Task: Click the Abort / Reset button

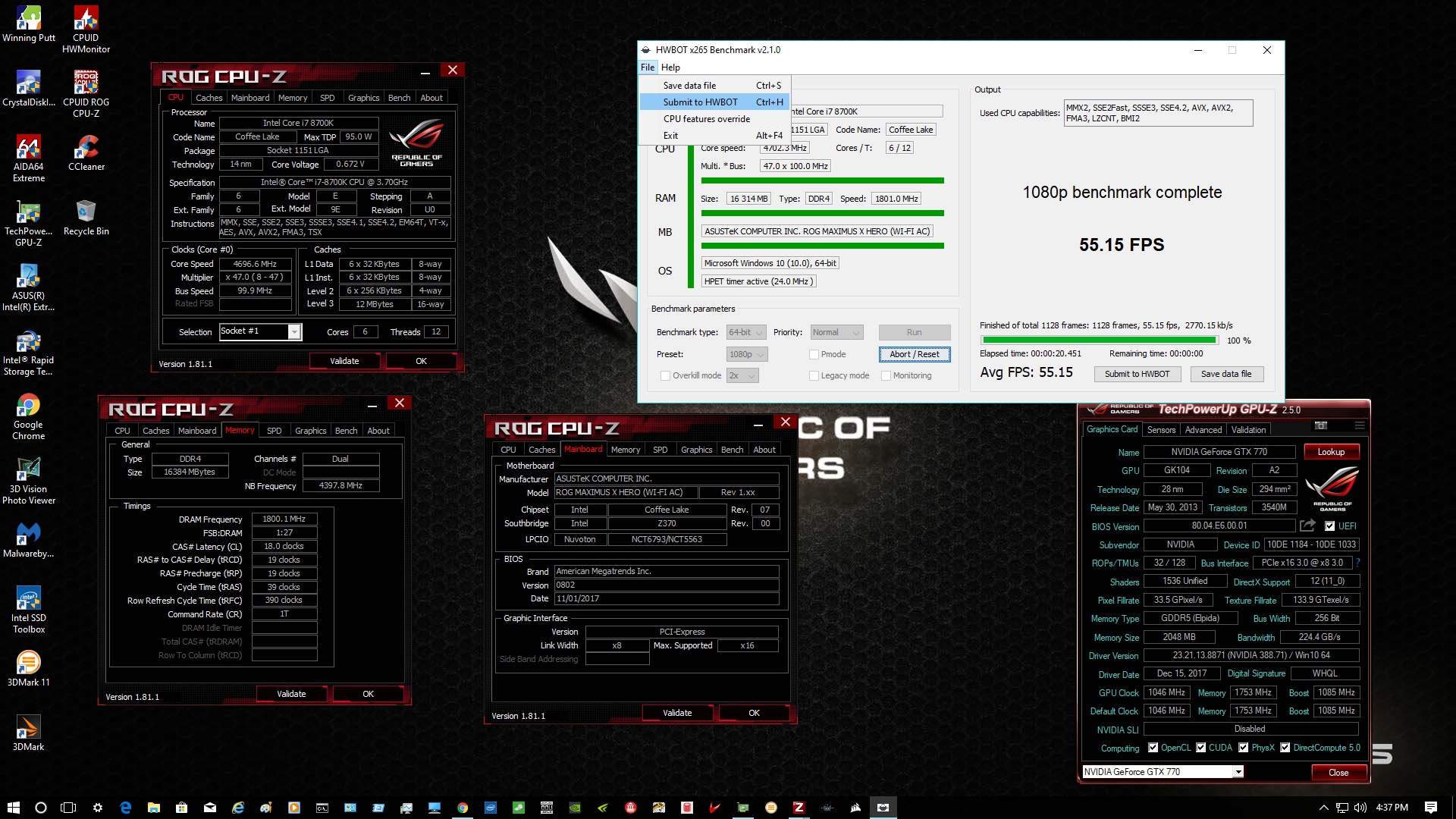Action: (915, 354)
